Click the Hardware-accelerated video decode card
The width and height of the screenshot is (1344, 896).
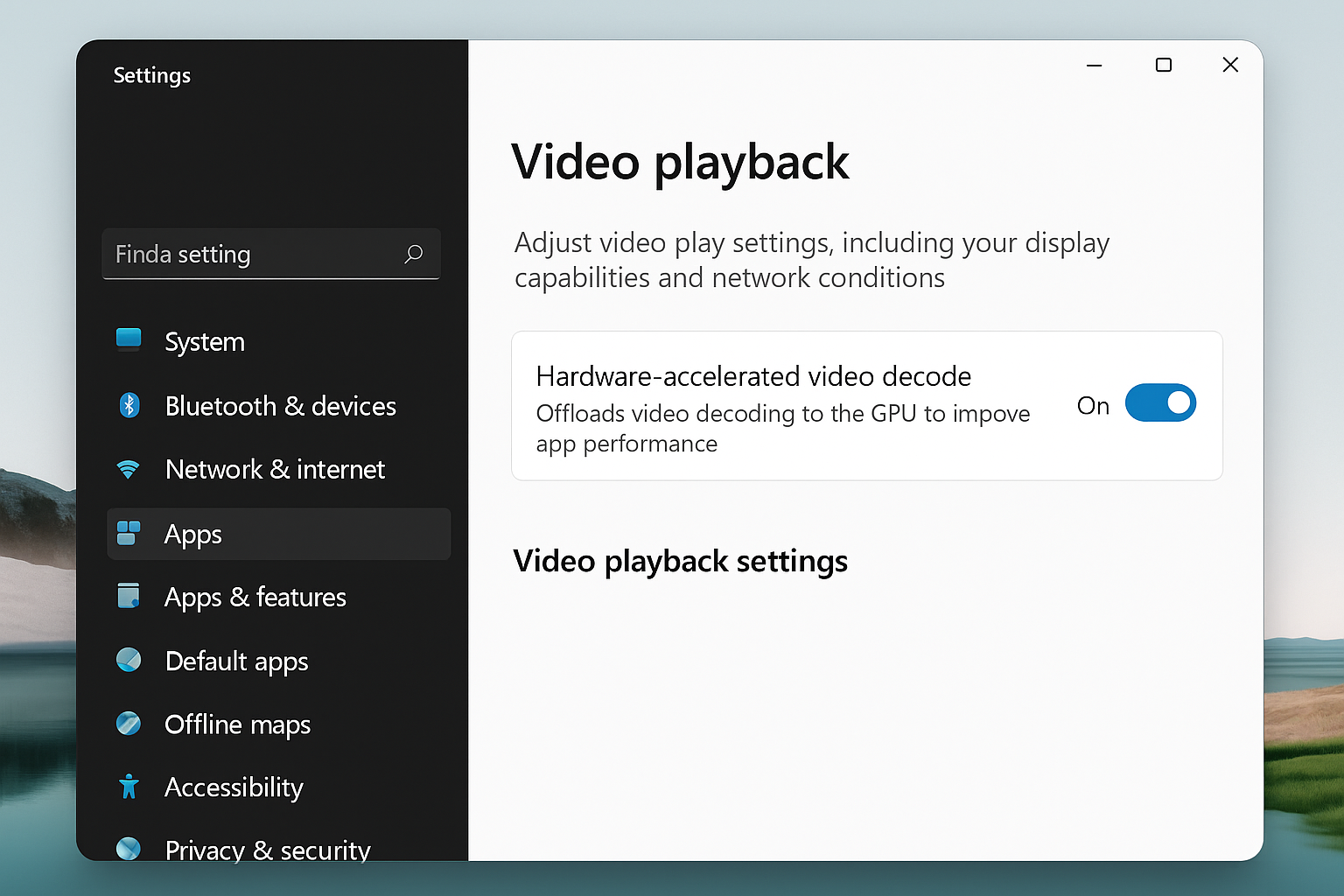[x=866, y=405]
